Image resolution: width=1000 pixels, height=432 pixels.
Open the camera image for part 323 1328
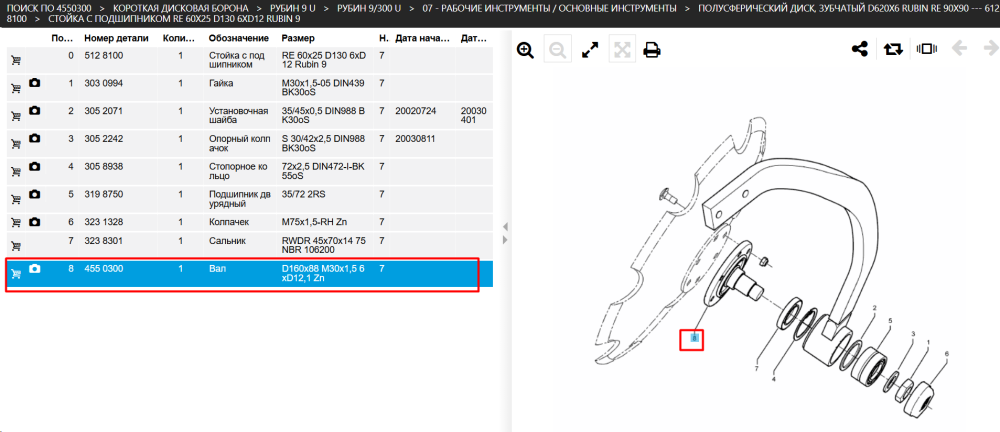click(35, 221)
